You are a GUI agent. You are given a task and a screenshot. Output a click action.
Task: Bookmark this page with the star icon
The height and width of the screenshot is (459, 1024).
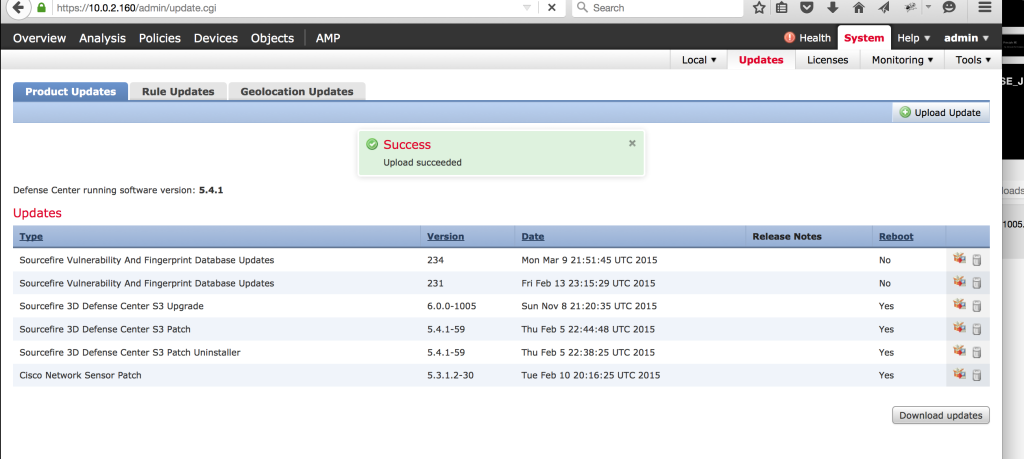click(x=759, y=8)
